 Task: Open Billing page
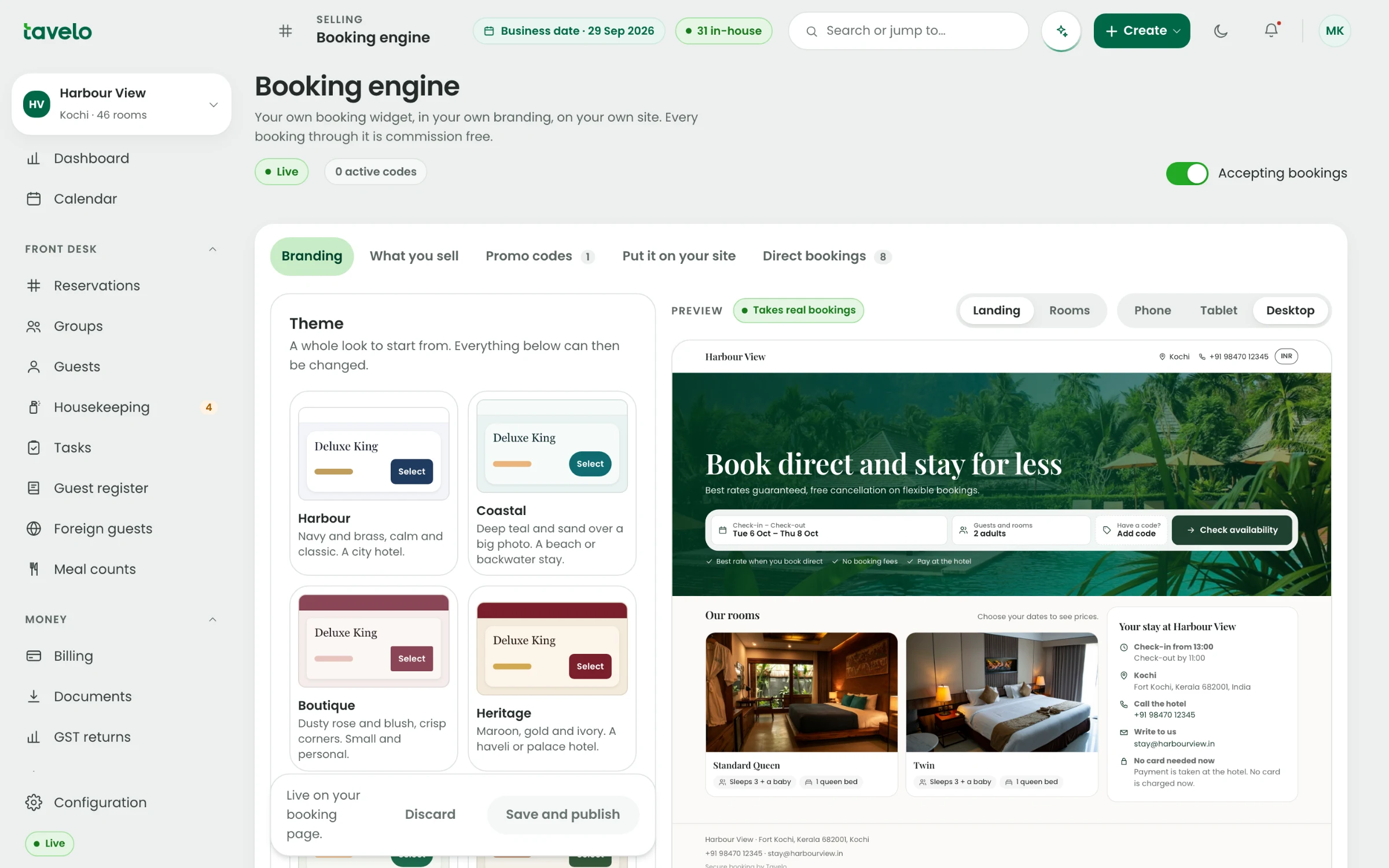pos(122,656)
